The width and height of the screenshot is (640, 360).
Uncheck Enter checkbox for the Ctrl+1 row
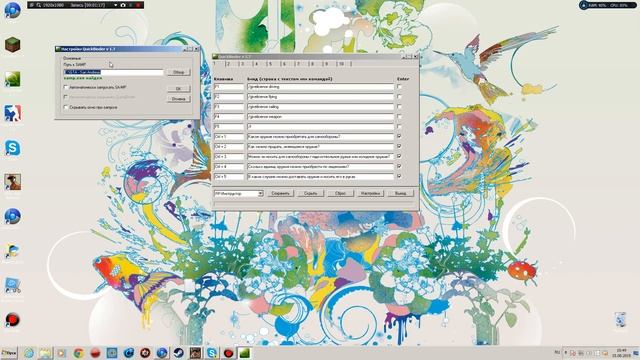399,136
